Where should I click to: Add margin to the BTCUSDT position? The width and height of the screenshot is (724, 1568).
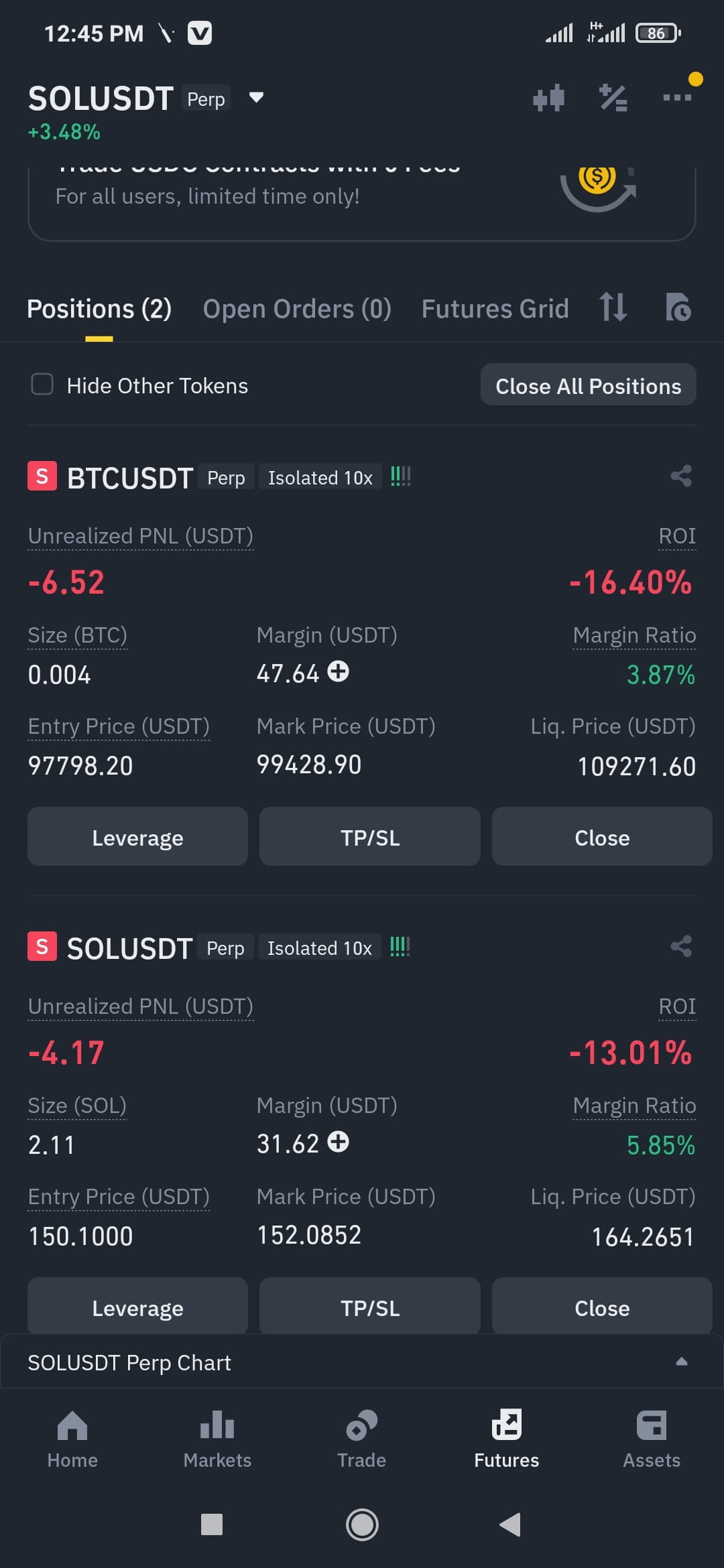click(339, 671)
